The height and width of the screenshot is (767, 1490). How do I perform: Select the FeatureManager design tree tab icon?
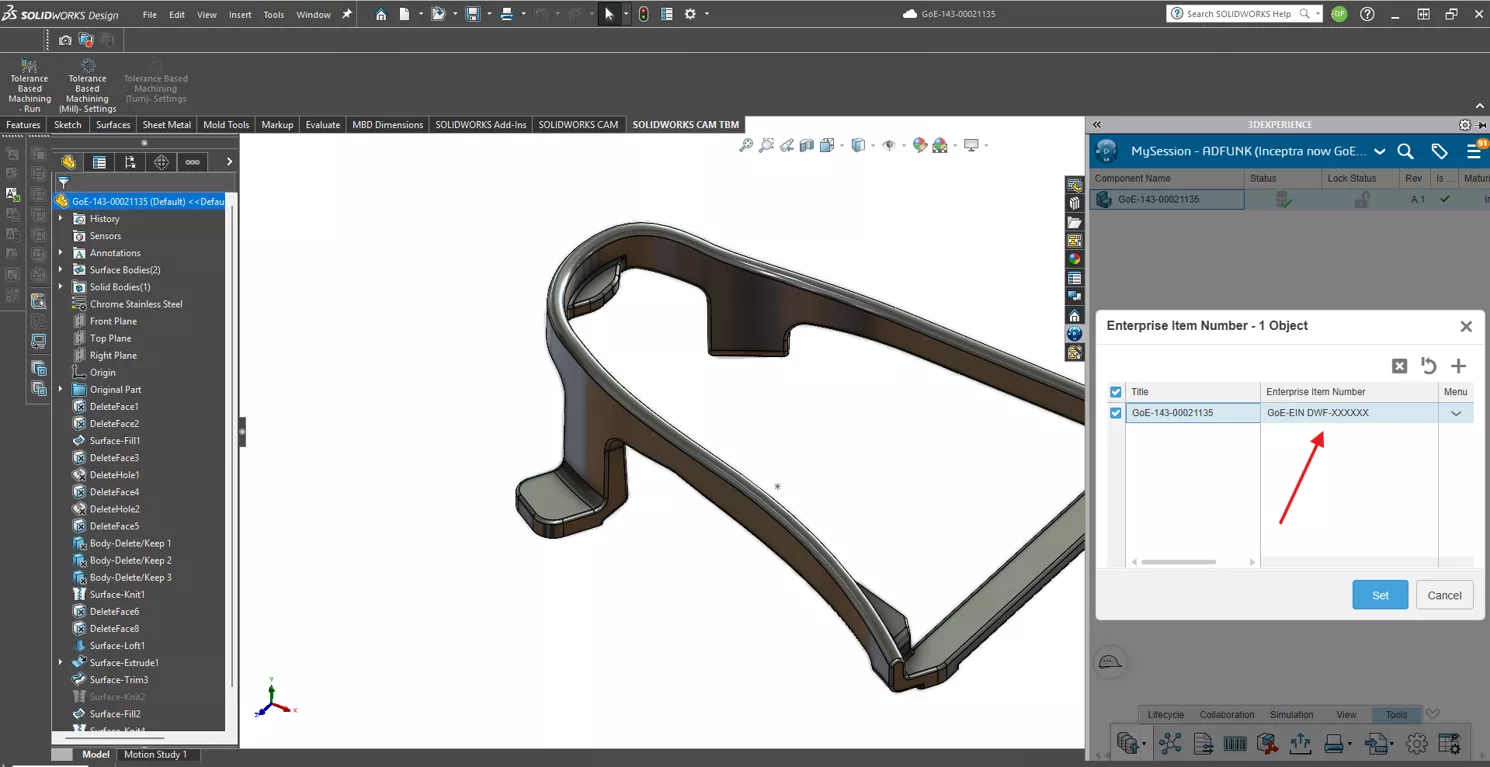68,162
